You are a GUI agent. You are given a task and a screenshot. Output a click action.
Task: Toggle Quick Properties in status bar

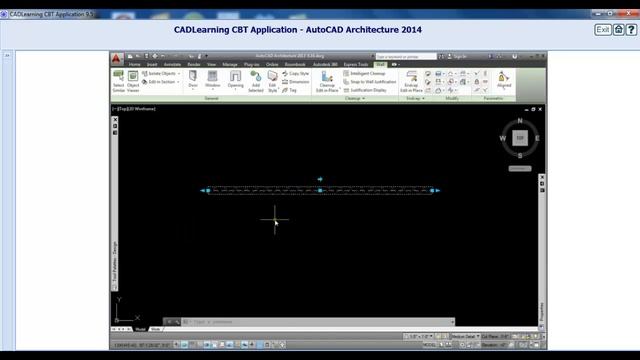[x=267, y=345]
